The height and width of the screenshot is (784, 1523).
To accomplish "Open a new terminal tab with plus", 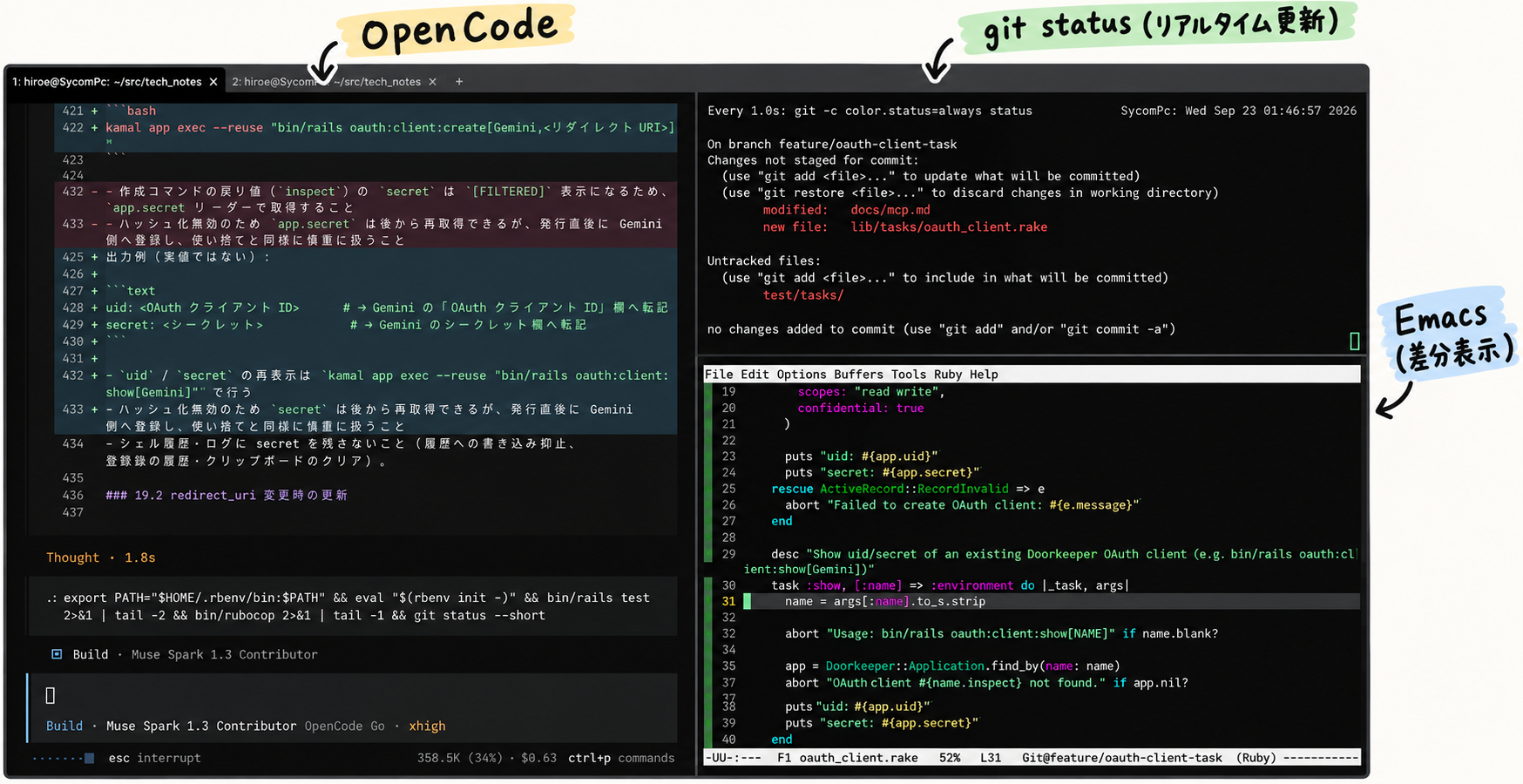I will [x=459, y=82].
